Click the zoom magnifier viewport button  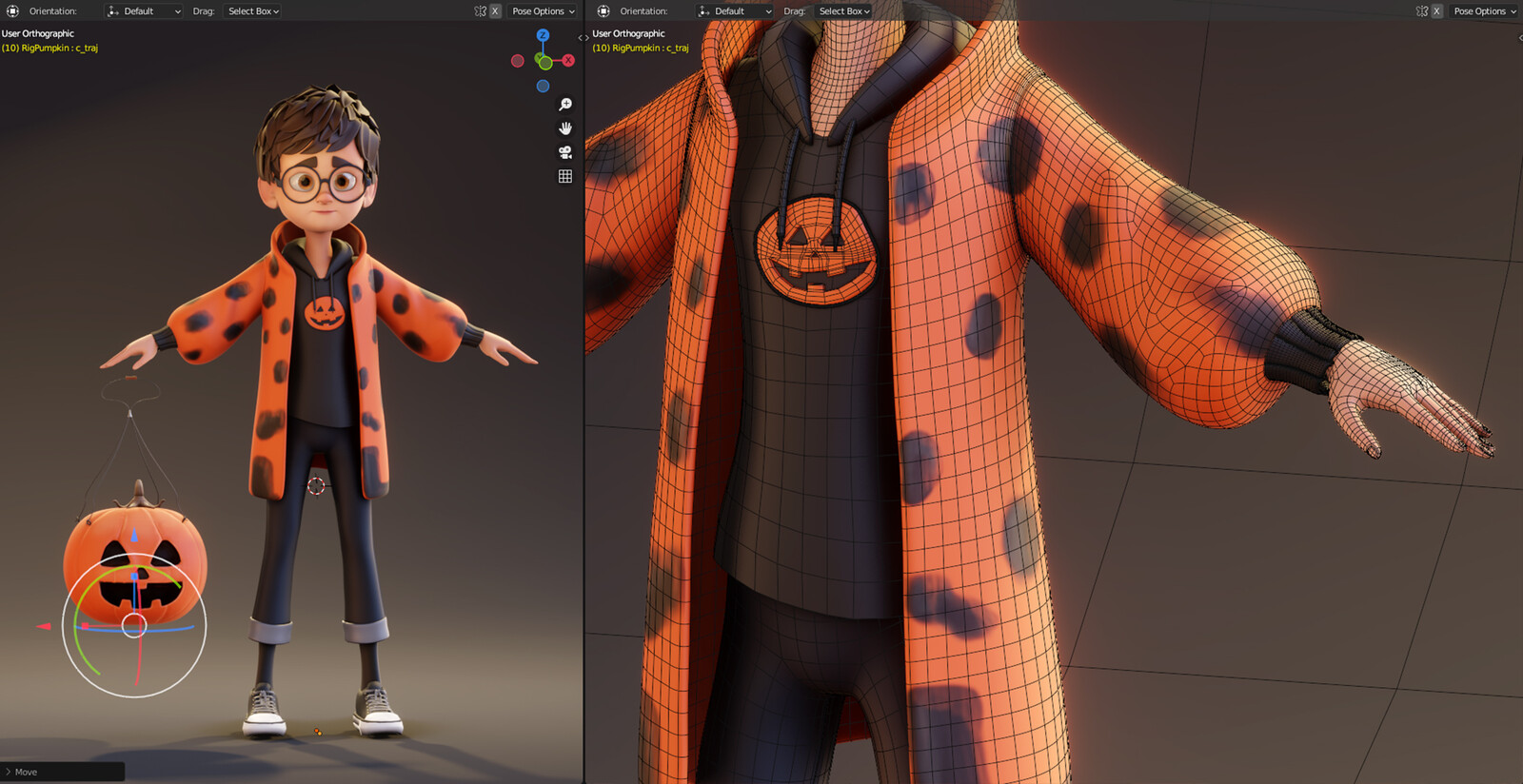pyautogui.click(x=565, y=105)
